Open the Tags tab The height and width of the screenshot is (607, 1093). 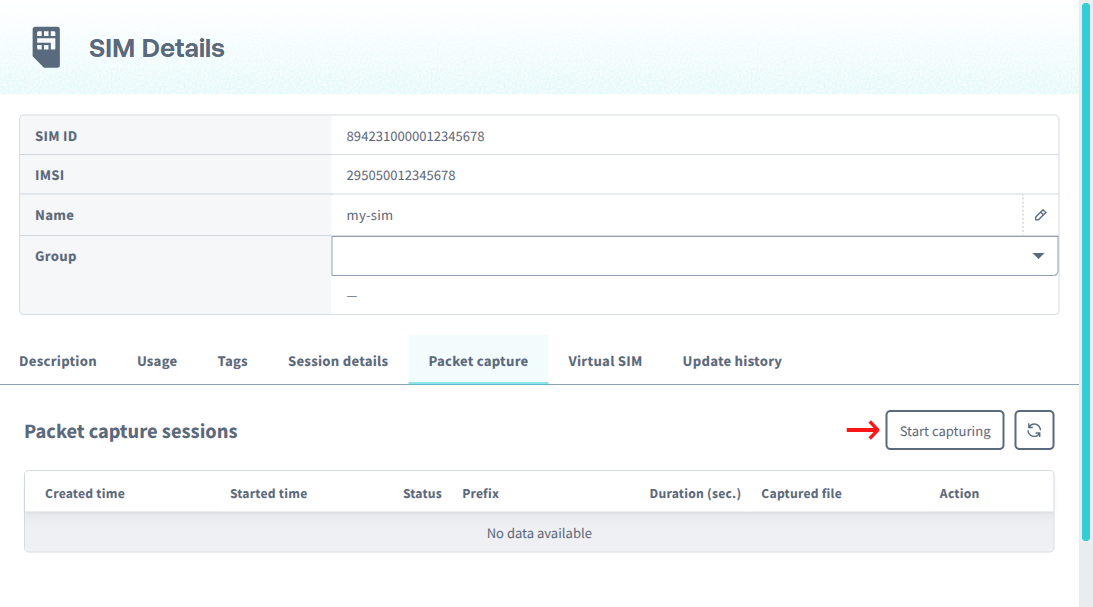click(232, 361)
